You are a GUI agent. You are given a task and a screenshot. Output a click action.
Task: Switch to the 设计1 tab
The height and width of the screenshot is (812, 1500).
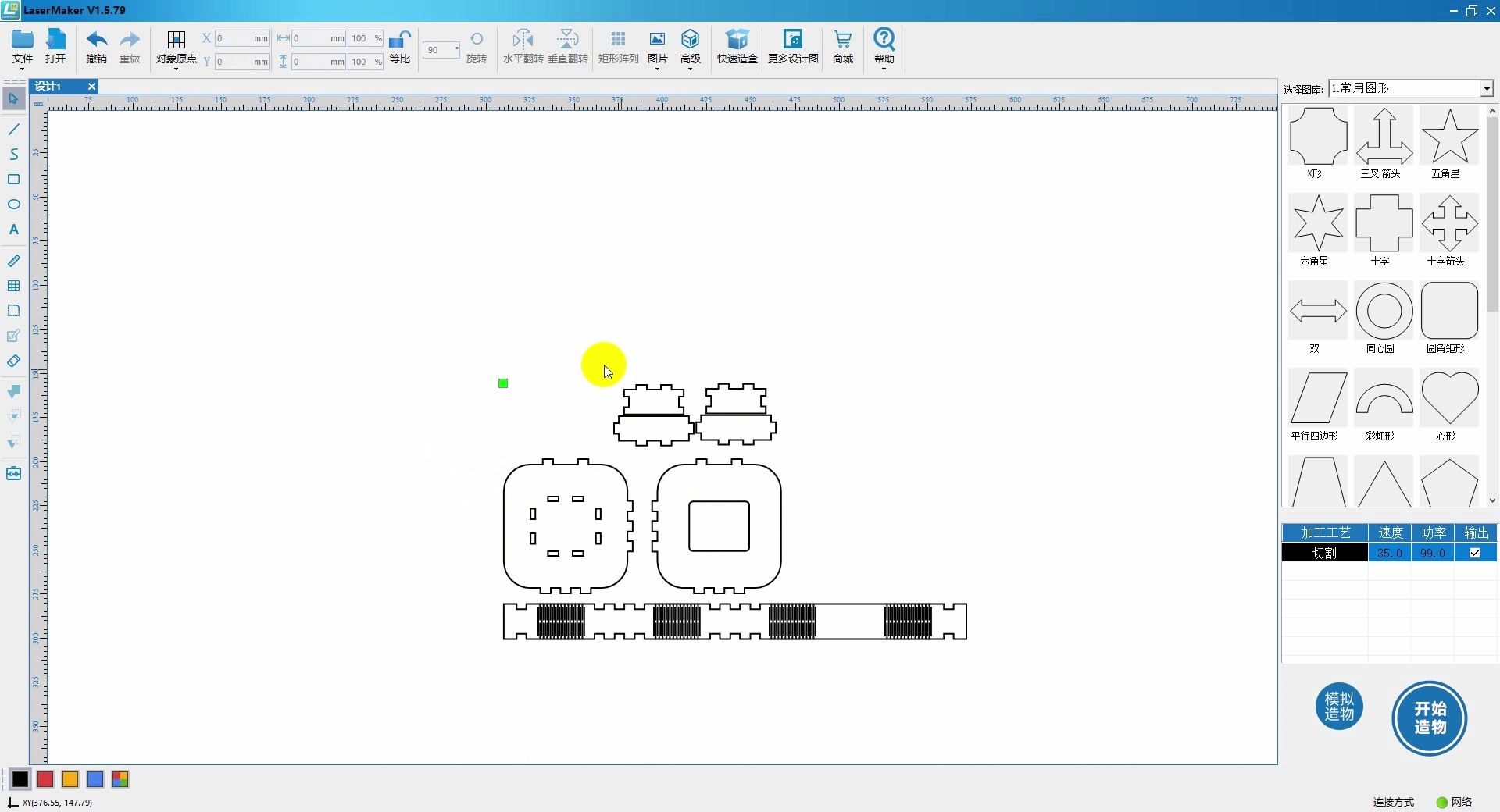tap(48, 86)
